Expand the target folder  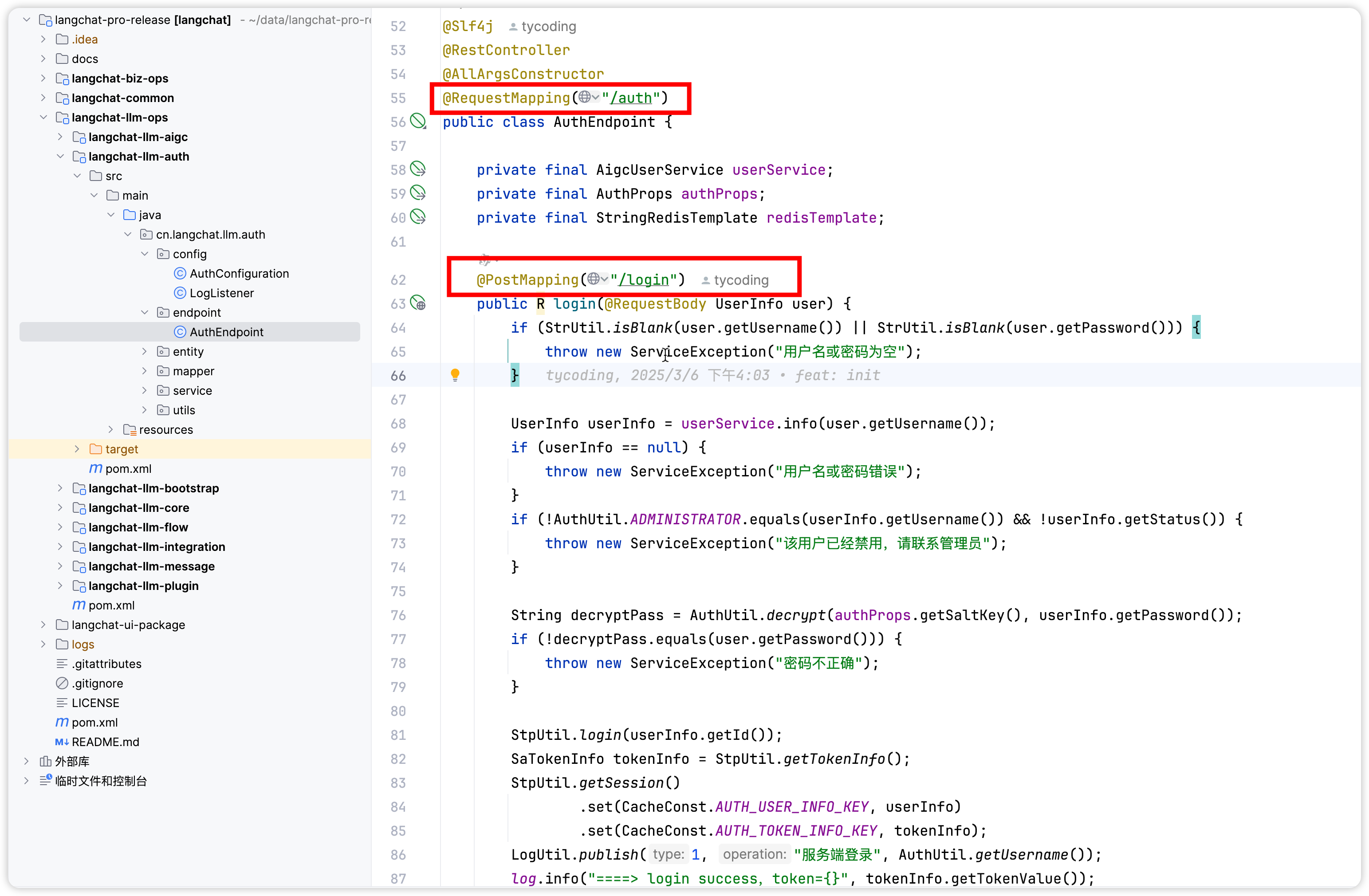77,448
